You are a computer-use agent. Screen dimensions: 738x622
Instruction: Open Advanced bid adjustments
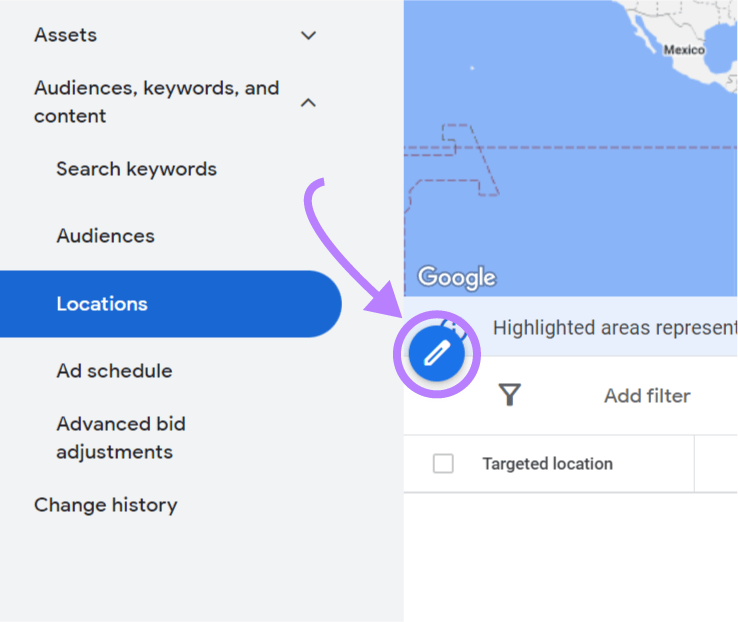point(121,438)
